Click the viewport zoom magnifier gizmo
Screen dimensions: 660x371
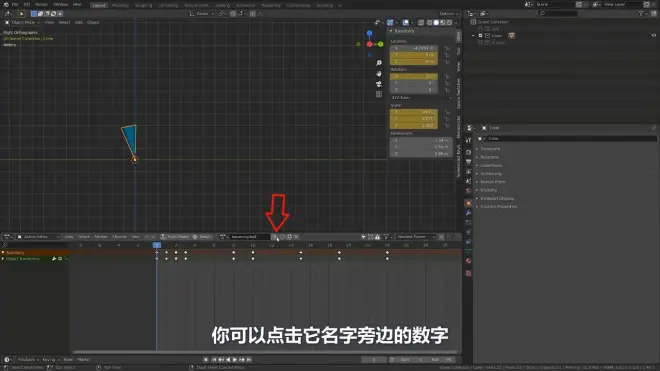click(379, 63)
